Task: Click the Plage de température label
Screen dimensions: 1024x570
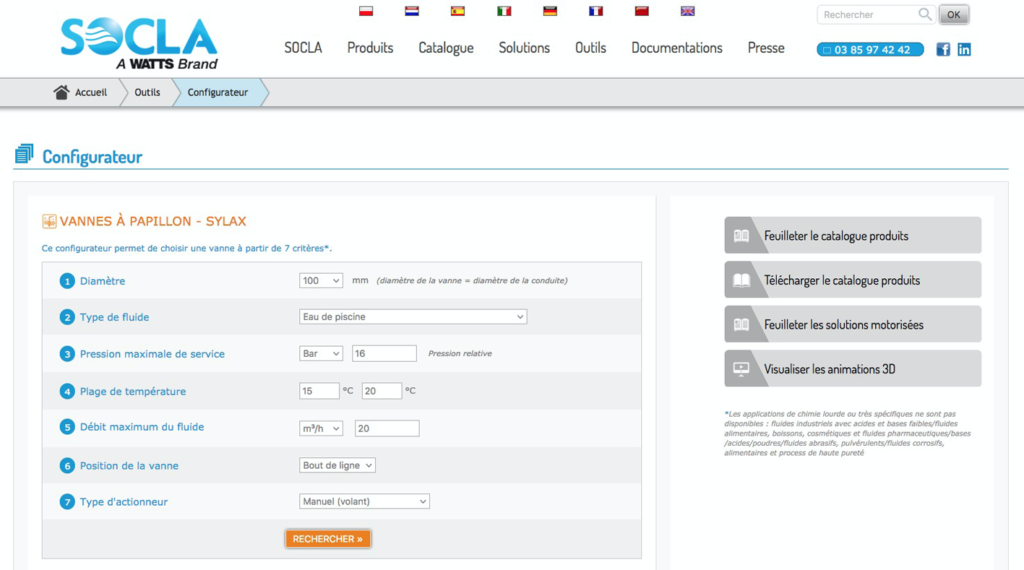Action: [133, 391]
